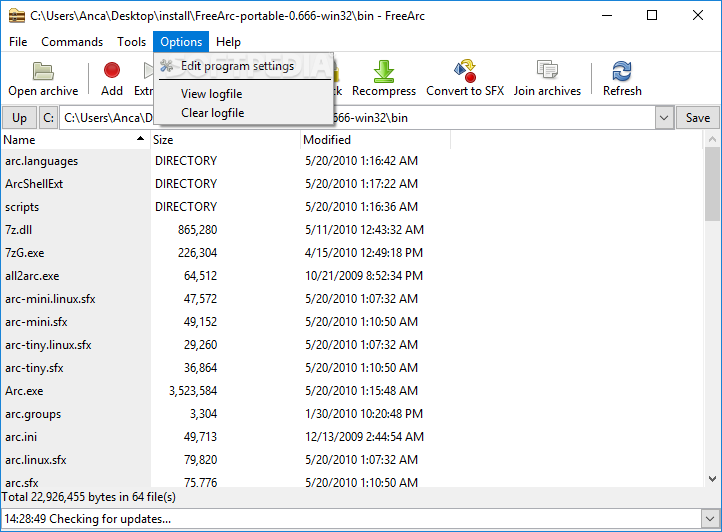Select the arc-tiny.sfx file
Viewport: 722px width, 532px height.
point(35,368)
